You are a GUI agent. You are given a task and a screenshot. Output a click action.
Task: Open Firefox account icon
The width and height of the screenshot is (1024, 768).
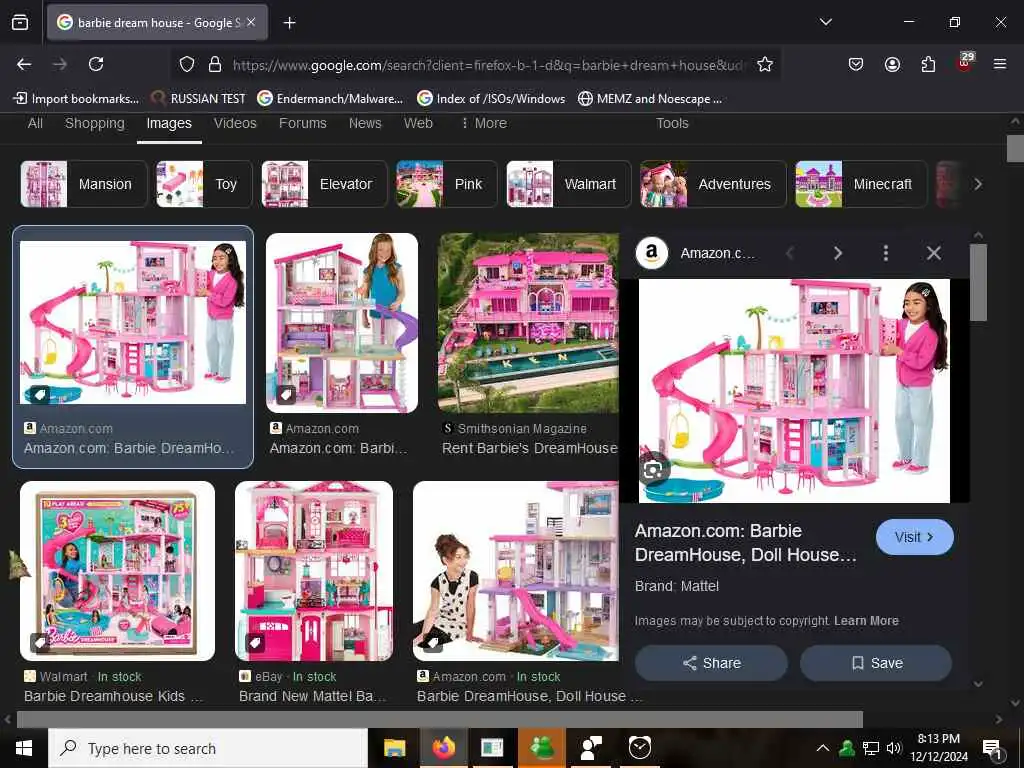click(x=892, y=64)
